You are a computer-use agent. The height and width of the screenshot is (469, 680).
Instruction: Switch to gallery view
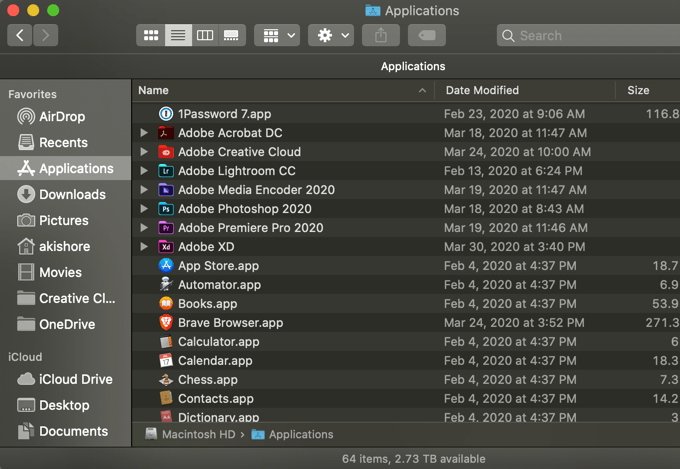pos(231,35)
